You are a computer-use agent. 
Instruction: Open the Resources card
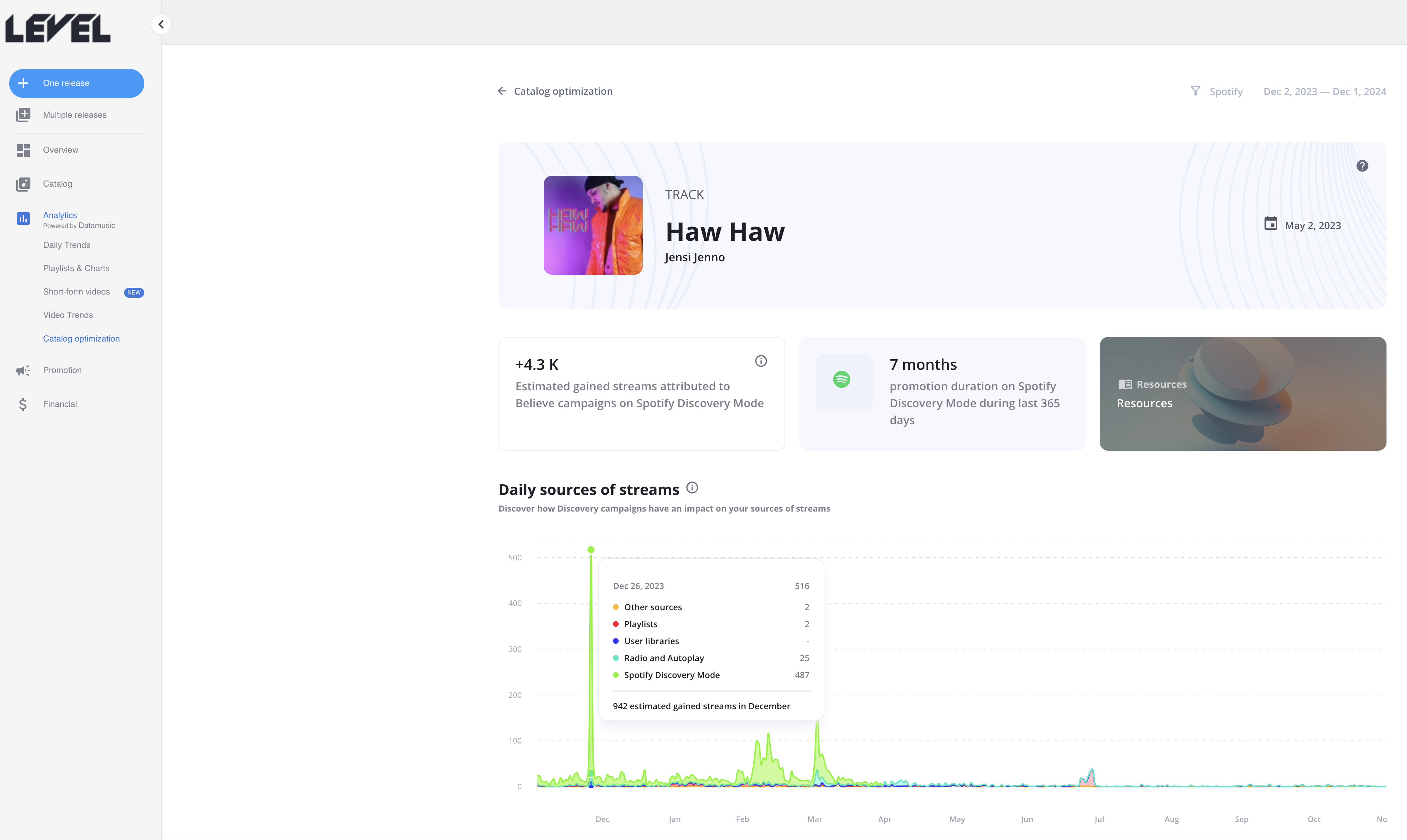pyautogui.click(x=1242, y=394)
